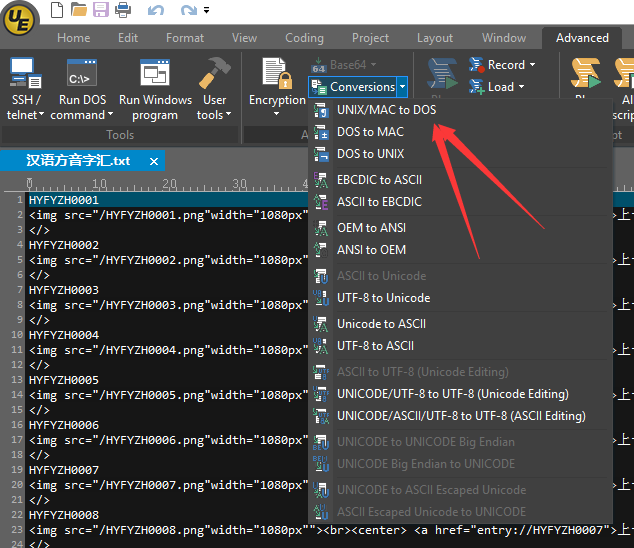Close the 汉语方音字汇.txt tab
The image size is (634, 548).
(154, 161)
